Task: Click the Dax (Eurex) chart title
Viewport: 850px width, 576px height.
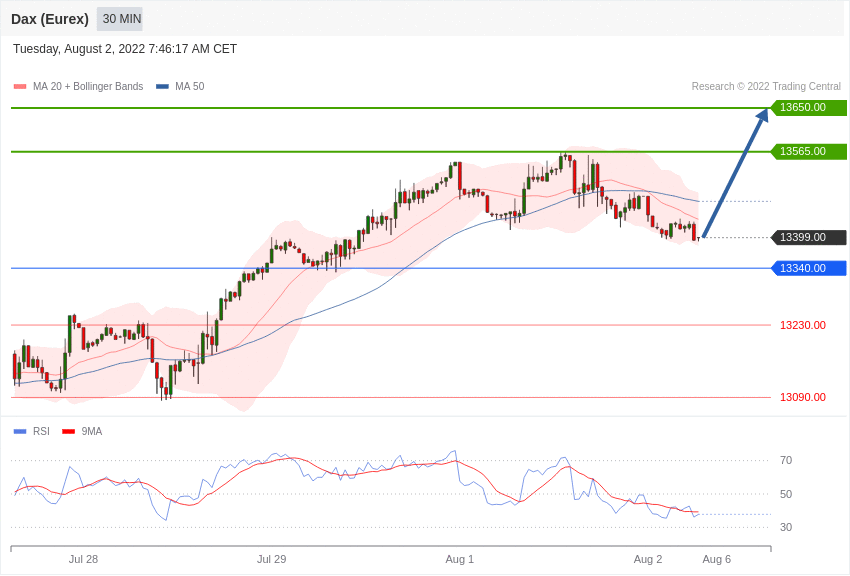Action: (50, 19)
